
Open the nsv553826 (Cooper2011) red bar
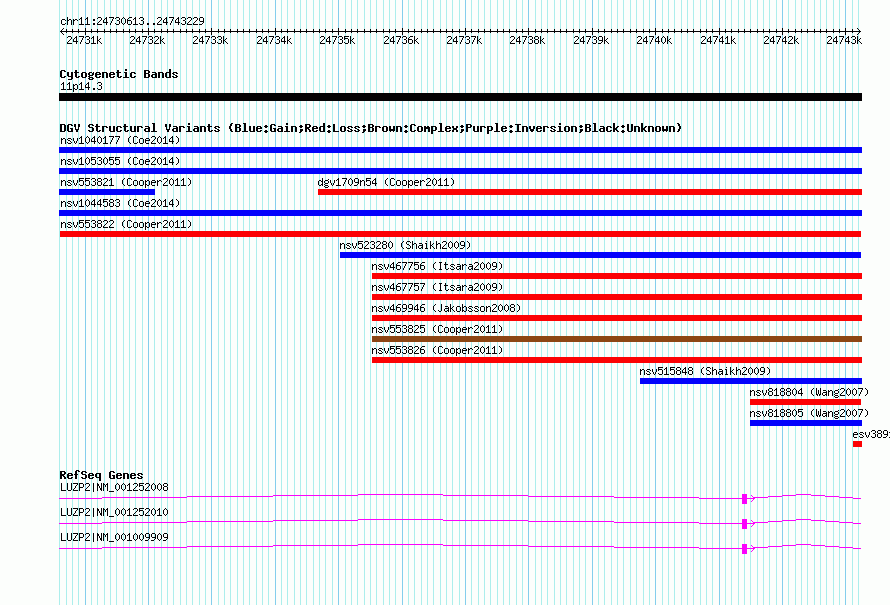(617, 360)
